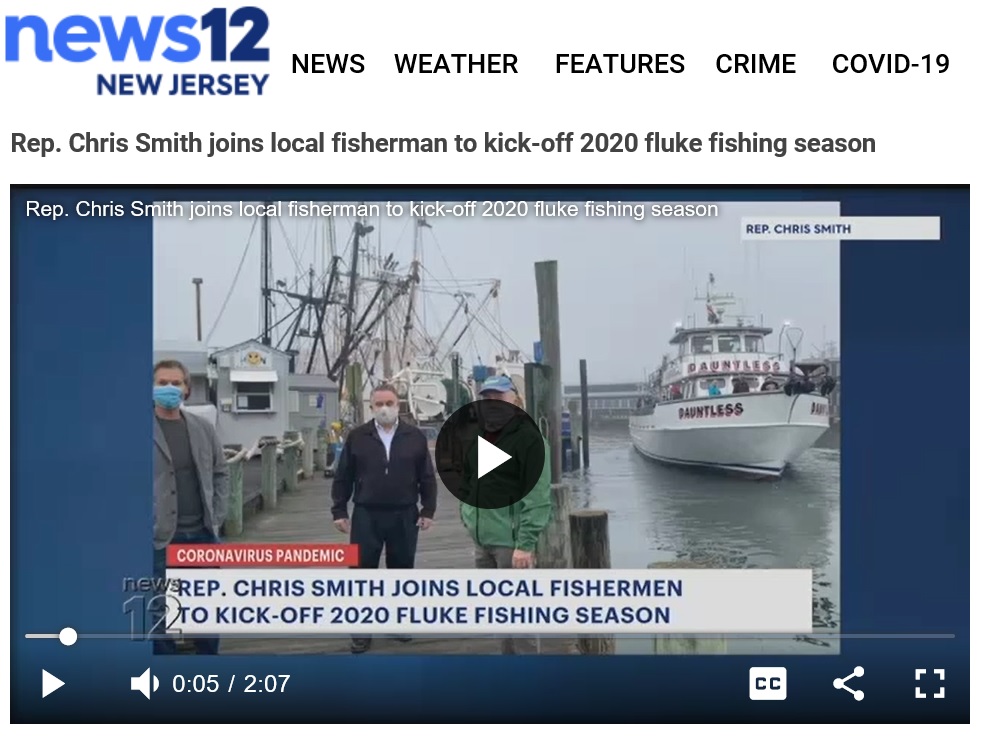Image resolution: width=984 pixels, height=737 pixels.
Task: Click the share icon in the player
Action: 848,684
